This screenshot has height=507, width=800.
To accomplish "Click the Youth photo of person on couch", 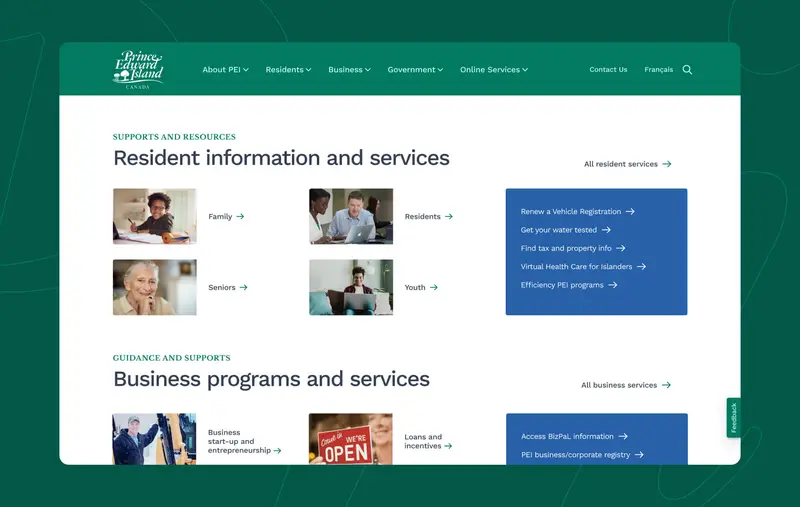I will tap(351, 287).
